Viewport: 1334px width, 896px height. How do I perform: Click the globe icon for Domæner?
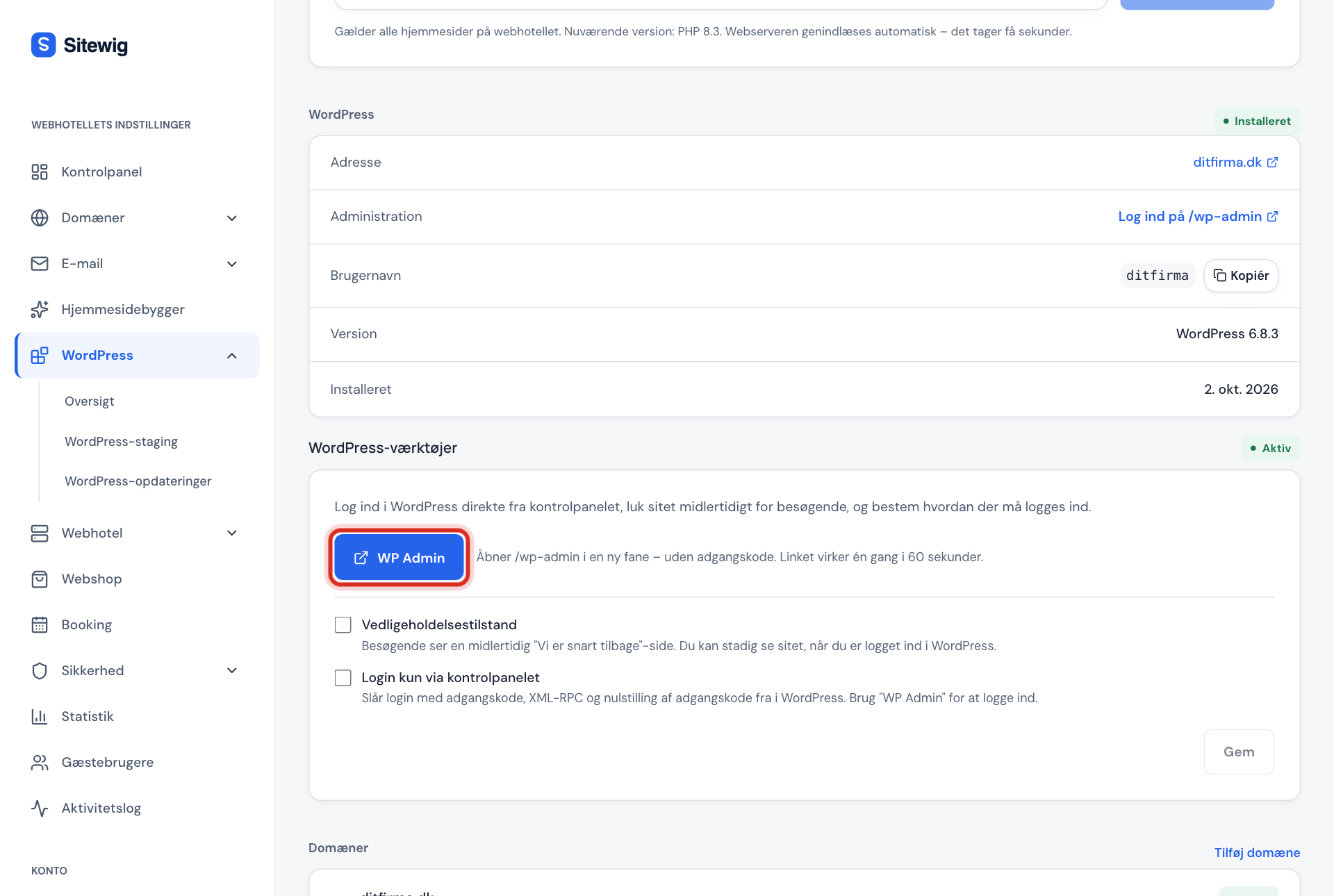click(40, 217)
